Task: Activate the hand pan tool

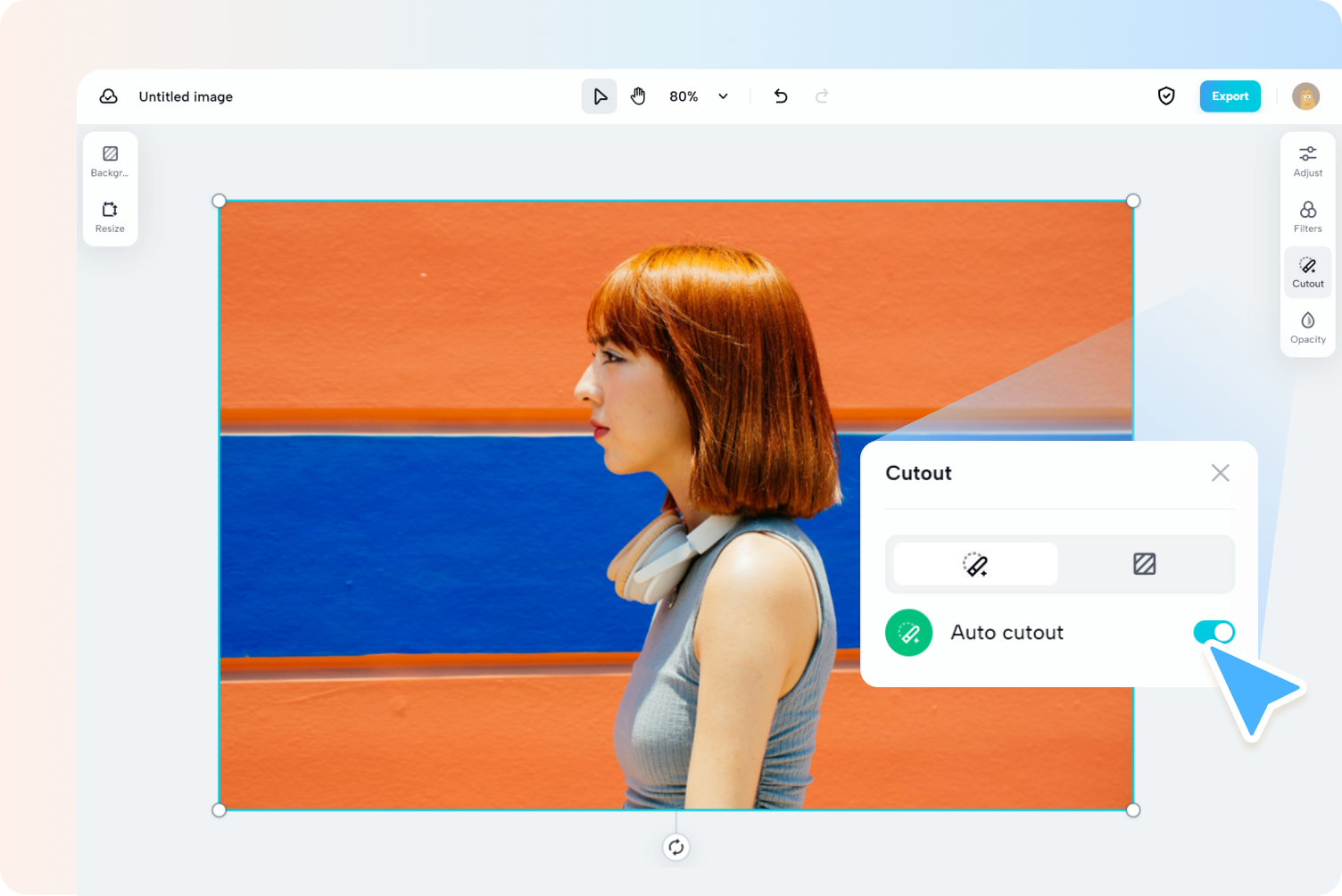Action: pos(638,96)
